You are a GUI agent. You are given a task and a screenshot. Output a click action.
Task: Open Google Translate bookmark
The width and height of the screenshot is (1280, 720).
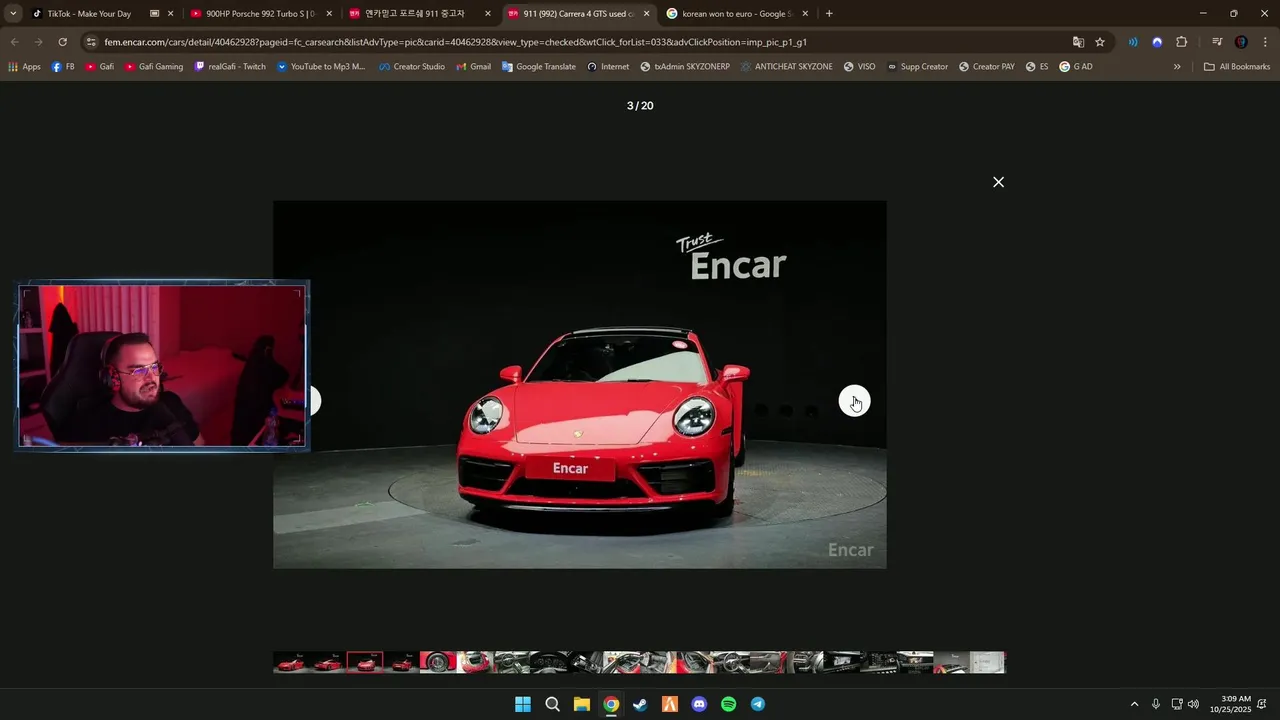point(539,67)
